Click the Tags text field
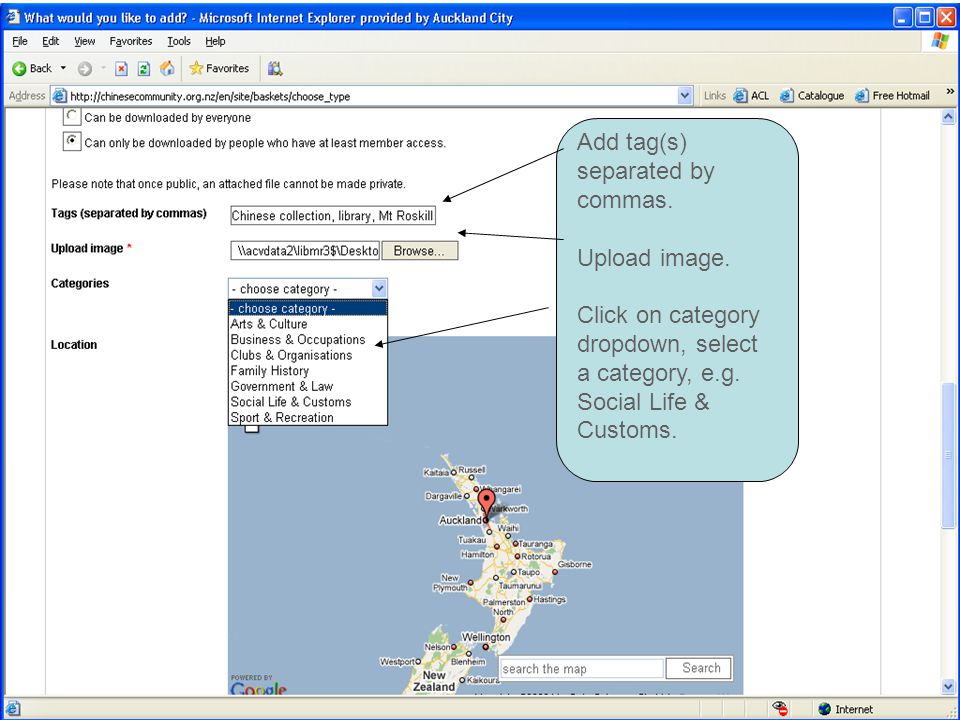 click(x=333, y=216)
